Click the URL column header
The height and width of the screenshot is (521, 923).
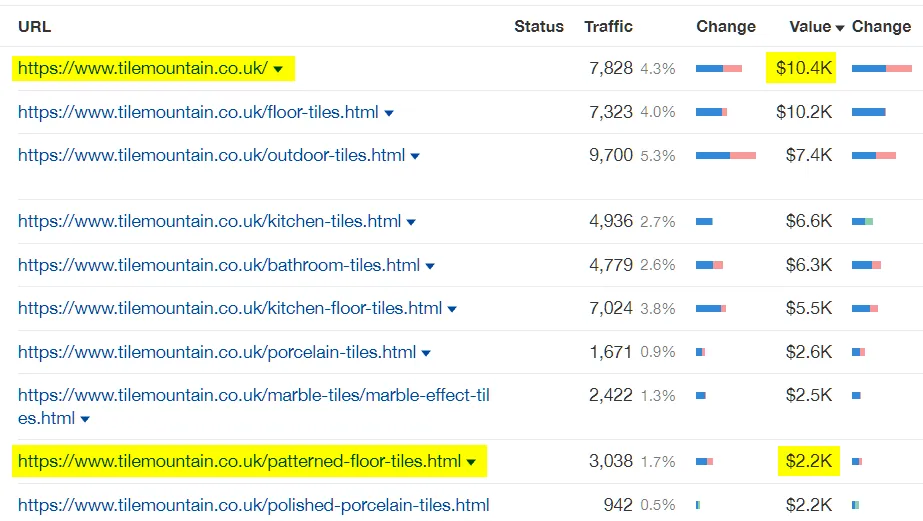[34, 26]
